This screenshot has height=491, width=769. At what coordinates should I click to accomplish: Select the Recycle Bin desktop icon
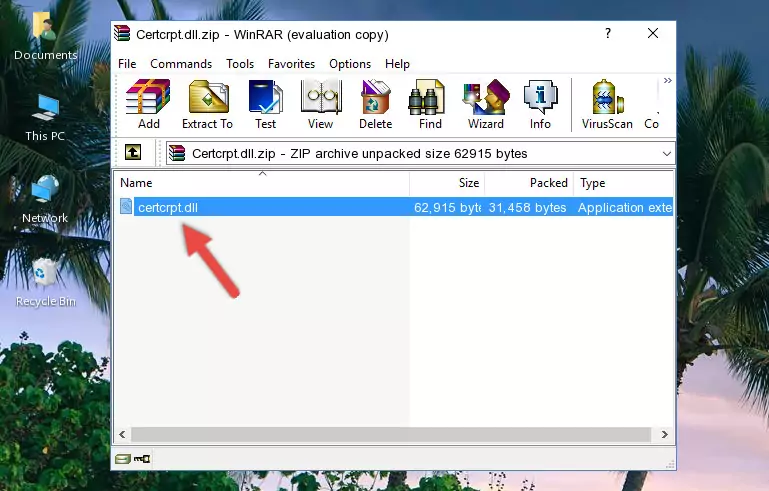coord(45,283)
